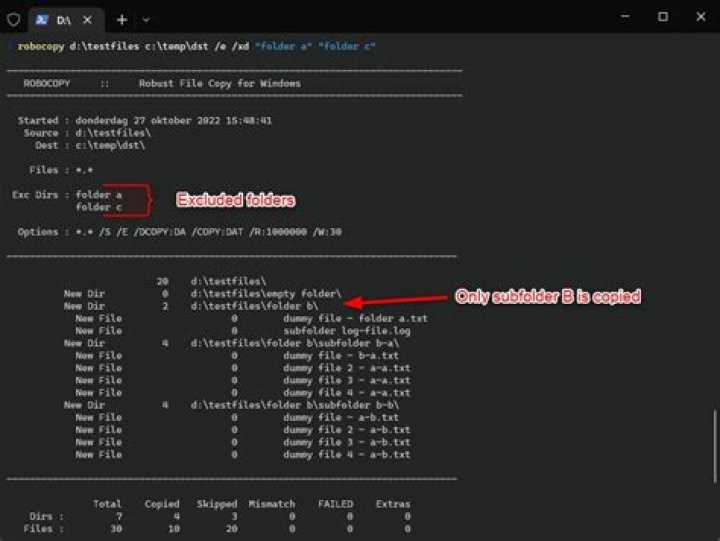Click "dummy file 3 - a-a.txt" entry
This screenshot has width=720, height=541.
[347, 380]
